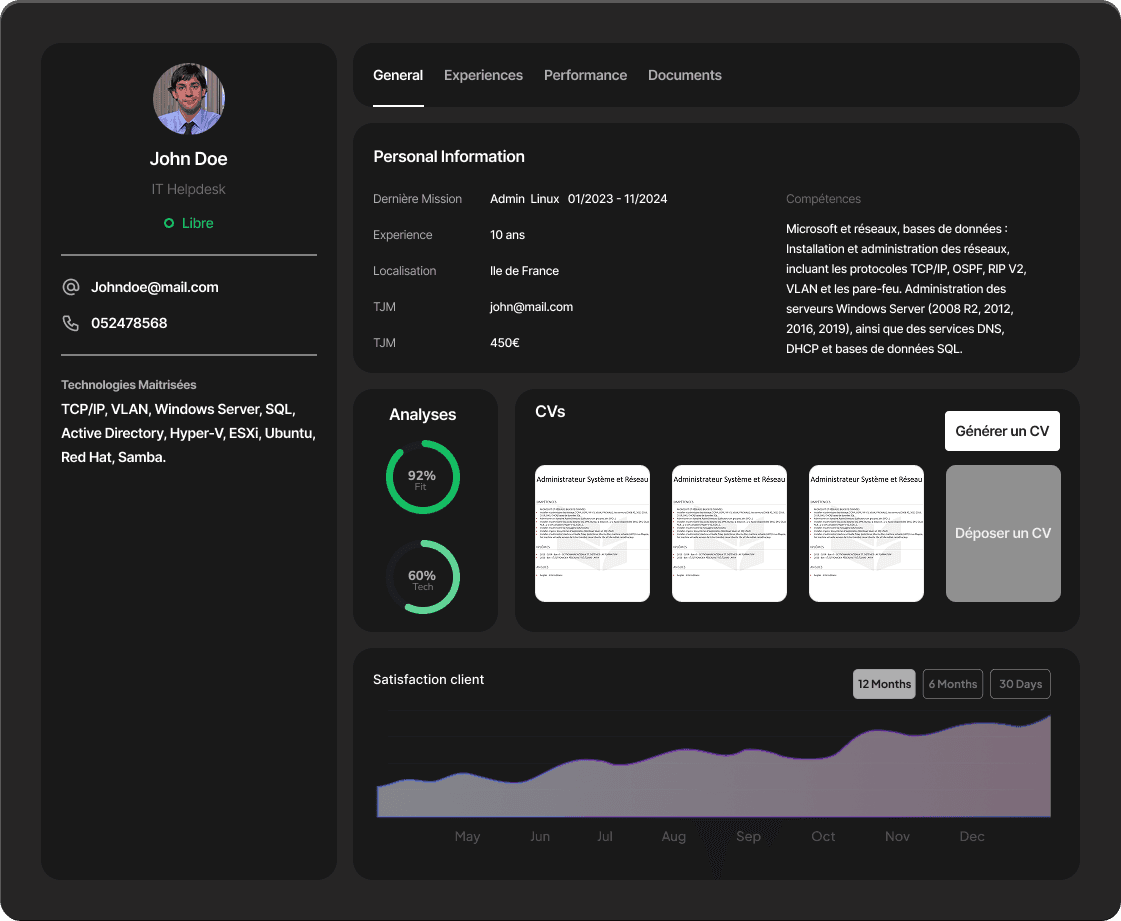The height and width of the screenshot is (921, 1121).
Task: Click the CVs section title
Action: pos(550,412)
